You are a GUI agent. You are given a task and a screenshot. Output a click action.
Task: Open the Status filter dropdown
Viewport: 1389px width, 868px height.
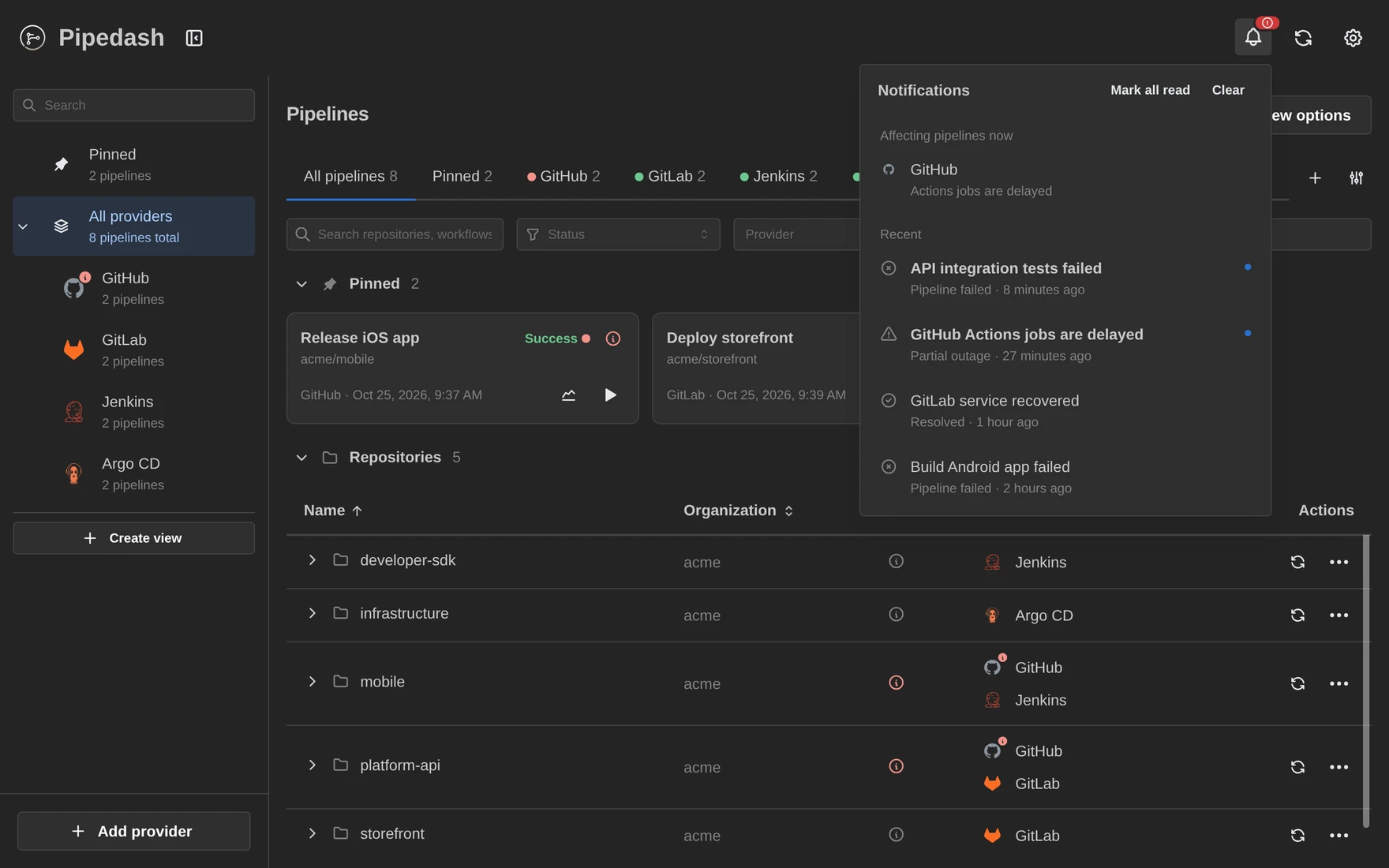[618, 234]
